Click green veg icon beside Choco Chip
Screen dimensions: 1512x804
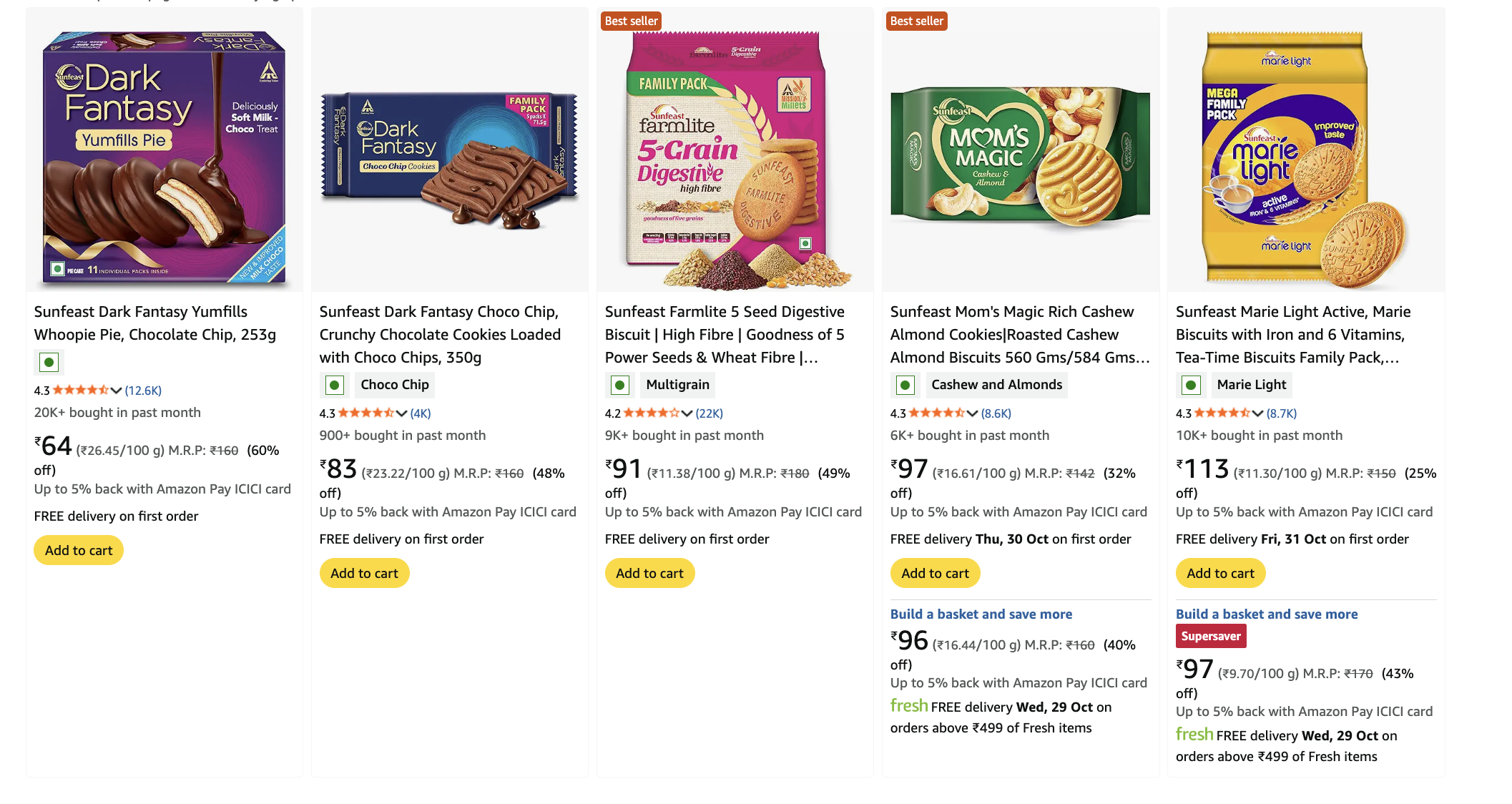[334, 386]
